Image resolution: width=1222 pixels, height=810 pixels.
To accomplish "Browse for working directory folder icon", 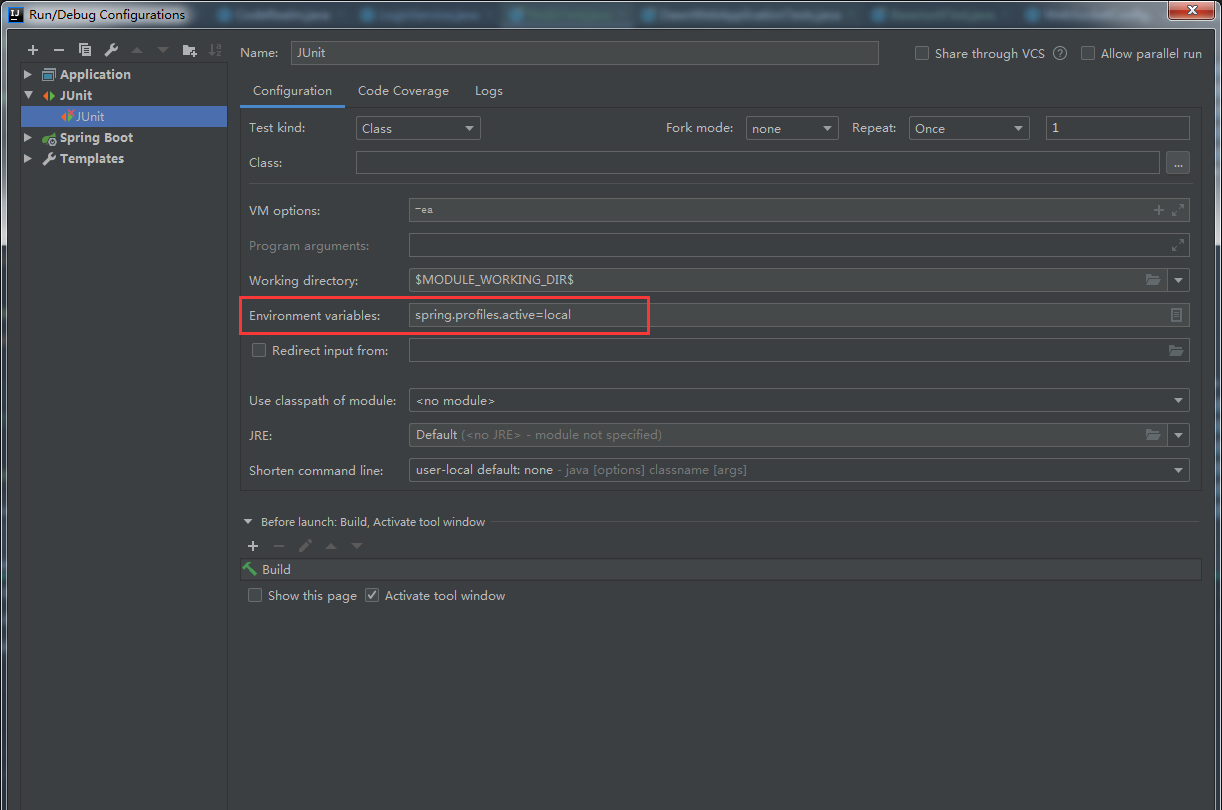I will pyautogui.click(x=1153, y=280).
